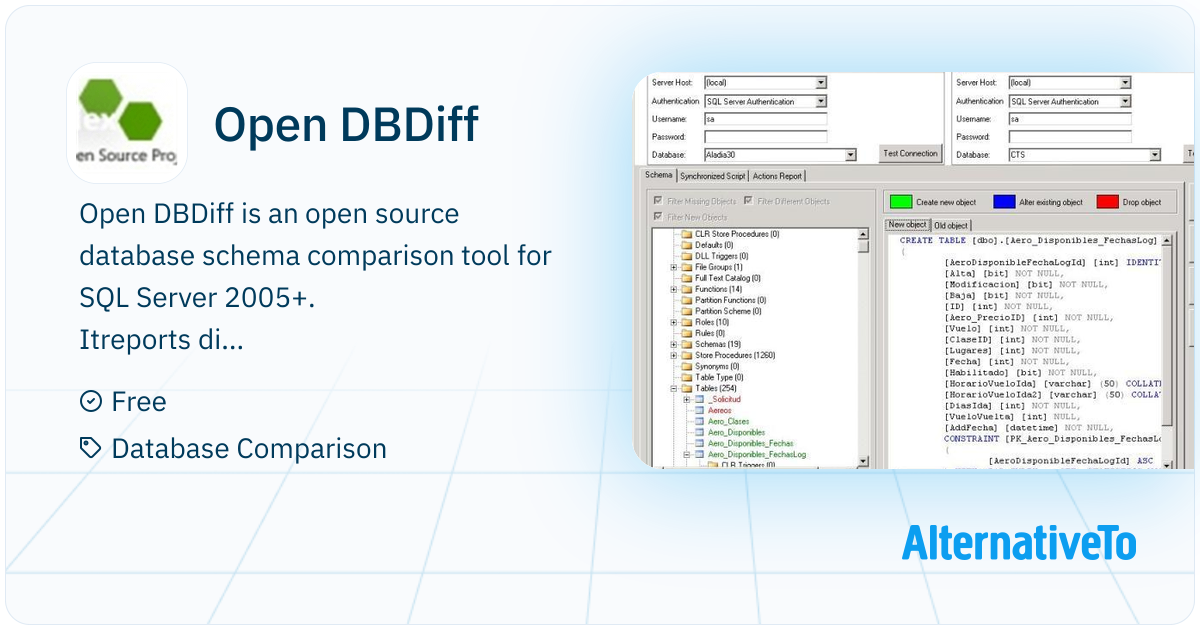Viewport: 1200px width, 630px height.
Task: Select the Functions folder icon
Action: tap(686, 289)
